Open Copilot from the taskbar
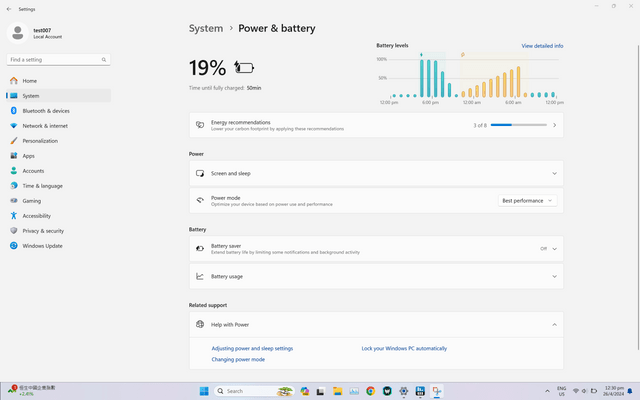Viewport: 640px width, 400px height. pos(305,391)
